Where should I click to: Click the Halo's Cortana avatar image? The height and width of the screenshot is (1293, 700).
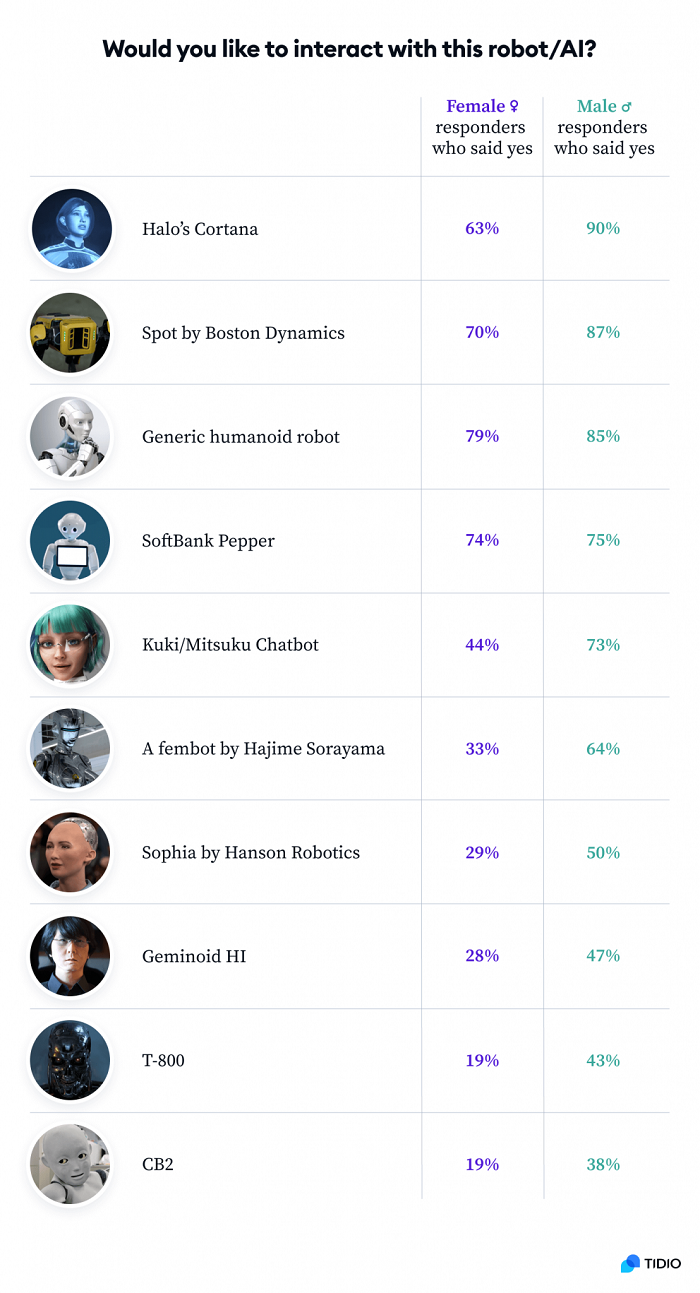(70, 229)
